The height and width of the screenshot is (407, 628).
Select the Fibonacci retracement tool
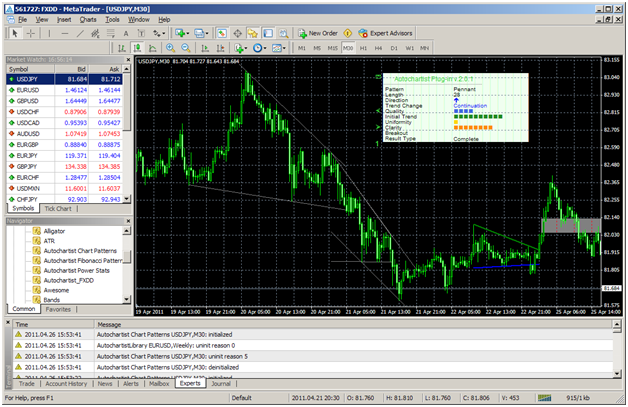111,33
